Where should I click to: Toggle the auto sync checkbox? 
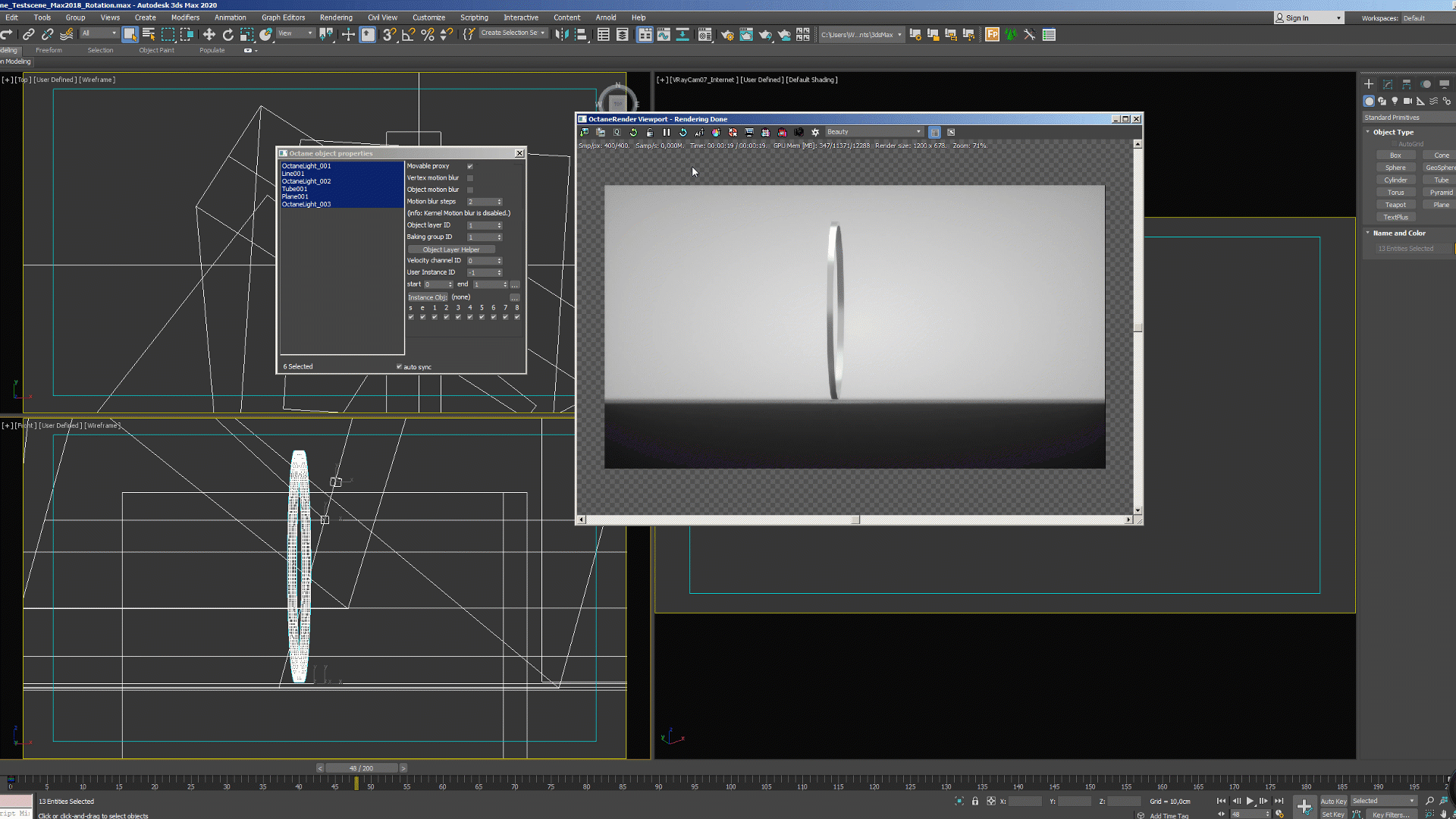399,367
